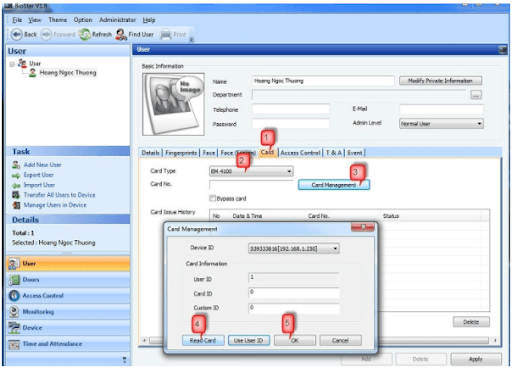Open the Administrator menu
This screenshot has height=368, width=512.
(x=117, y=20)
